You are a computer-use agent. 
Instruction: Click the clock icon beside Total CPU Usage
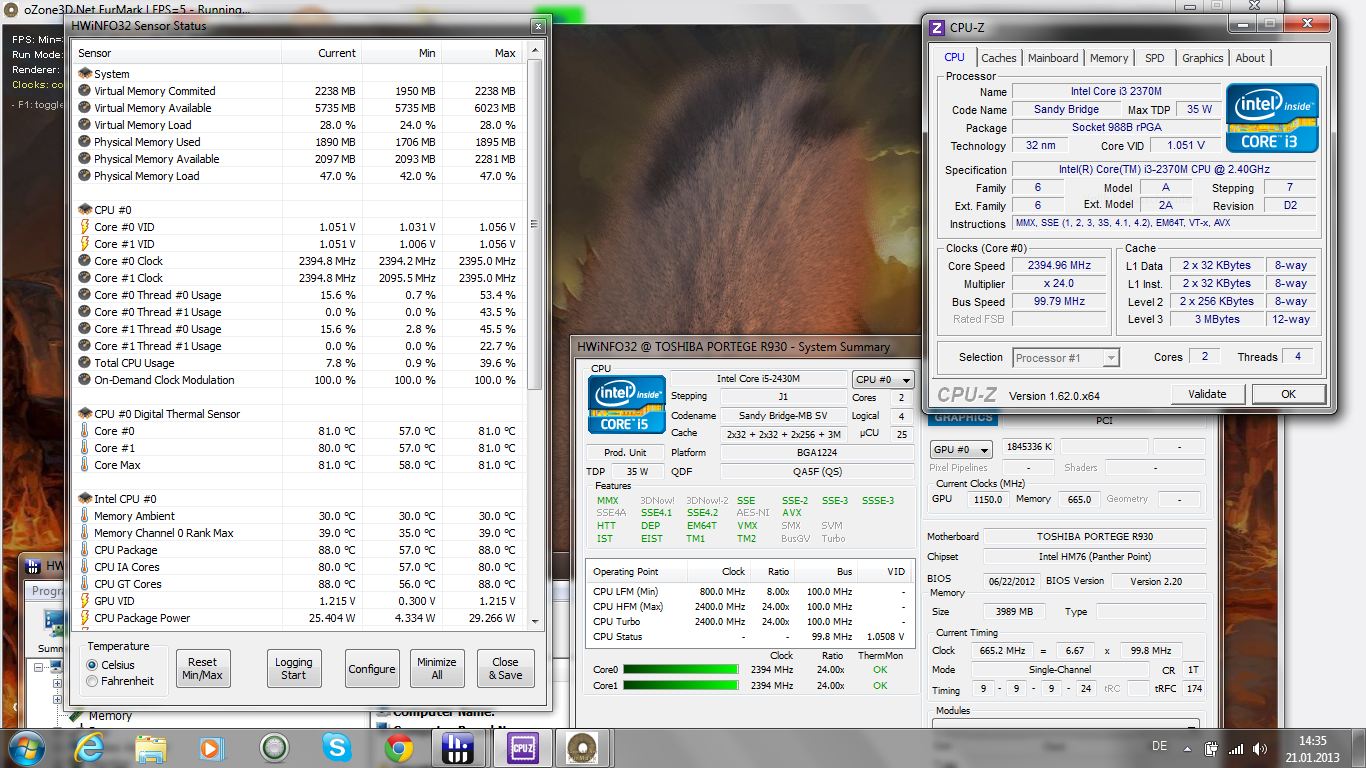tap(85, 363)
